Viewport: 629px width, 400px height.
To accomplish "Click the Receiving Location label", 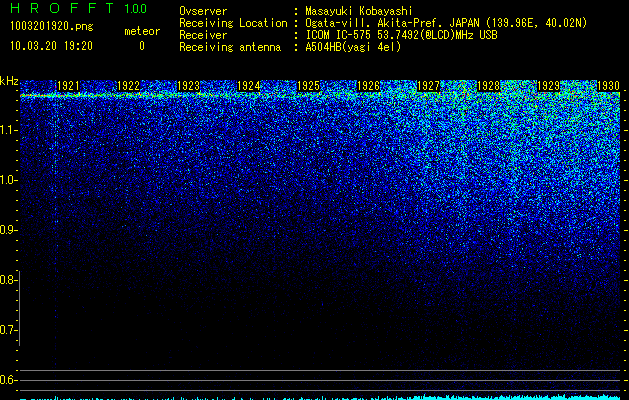I will (233, 23).
